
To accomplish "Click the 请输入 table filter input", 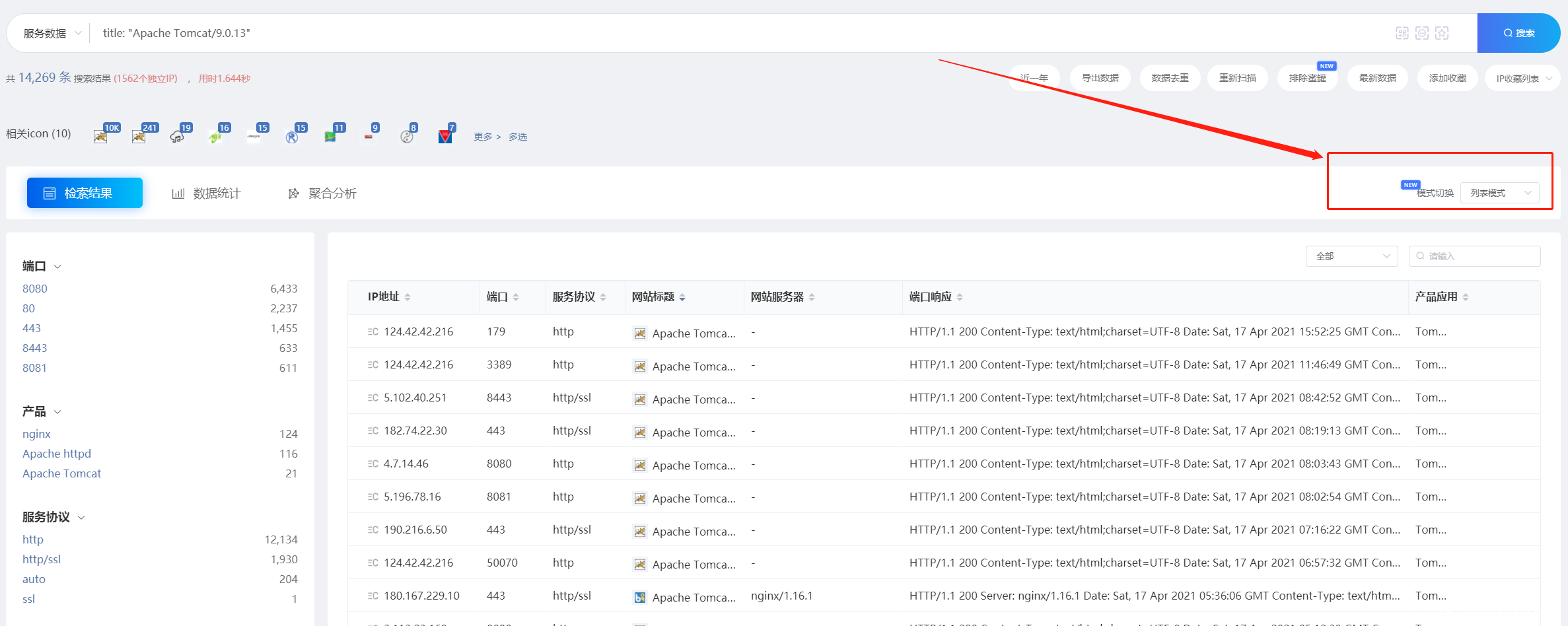I will [1479, 256].
